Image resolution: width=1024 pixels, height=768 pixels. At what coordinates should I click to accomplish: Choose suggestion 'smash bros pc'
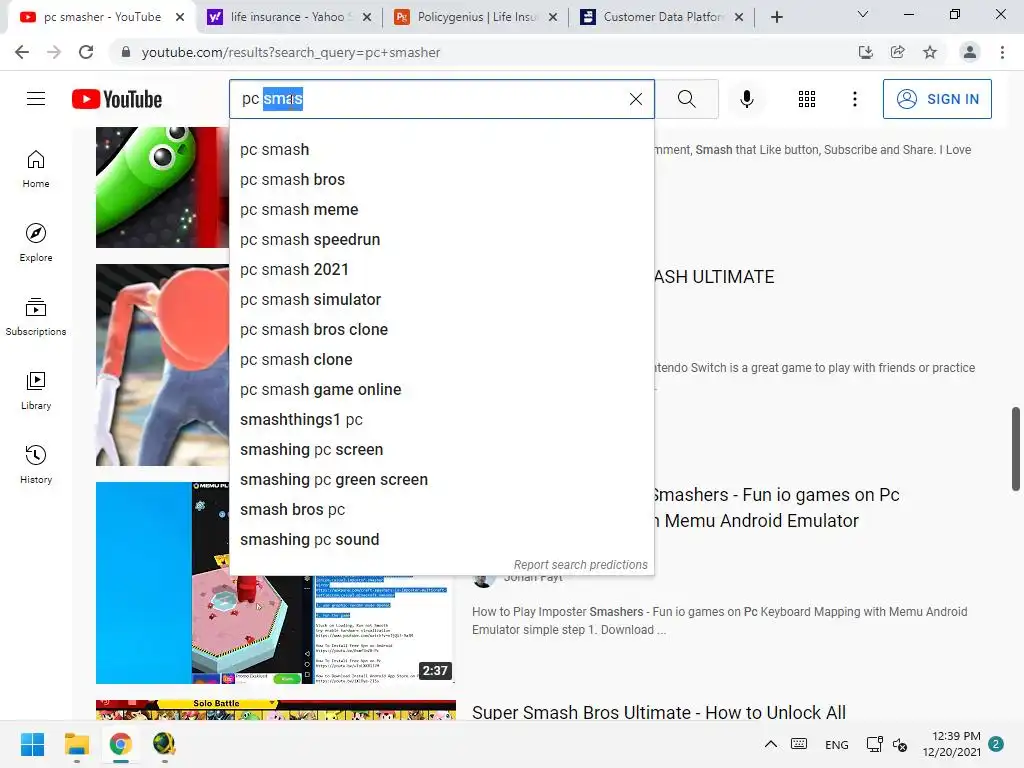441,510
